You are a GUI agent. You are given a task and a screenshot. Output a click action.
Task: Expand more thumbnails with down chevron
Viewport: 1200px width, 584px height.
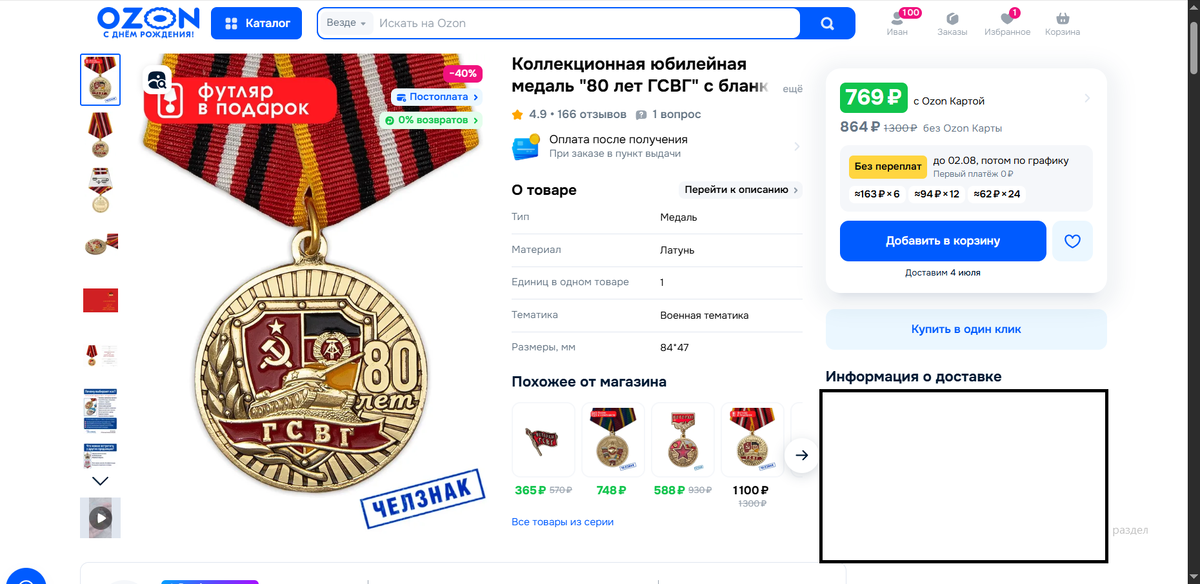[x=100, y=481]
